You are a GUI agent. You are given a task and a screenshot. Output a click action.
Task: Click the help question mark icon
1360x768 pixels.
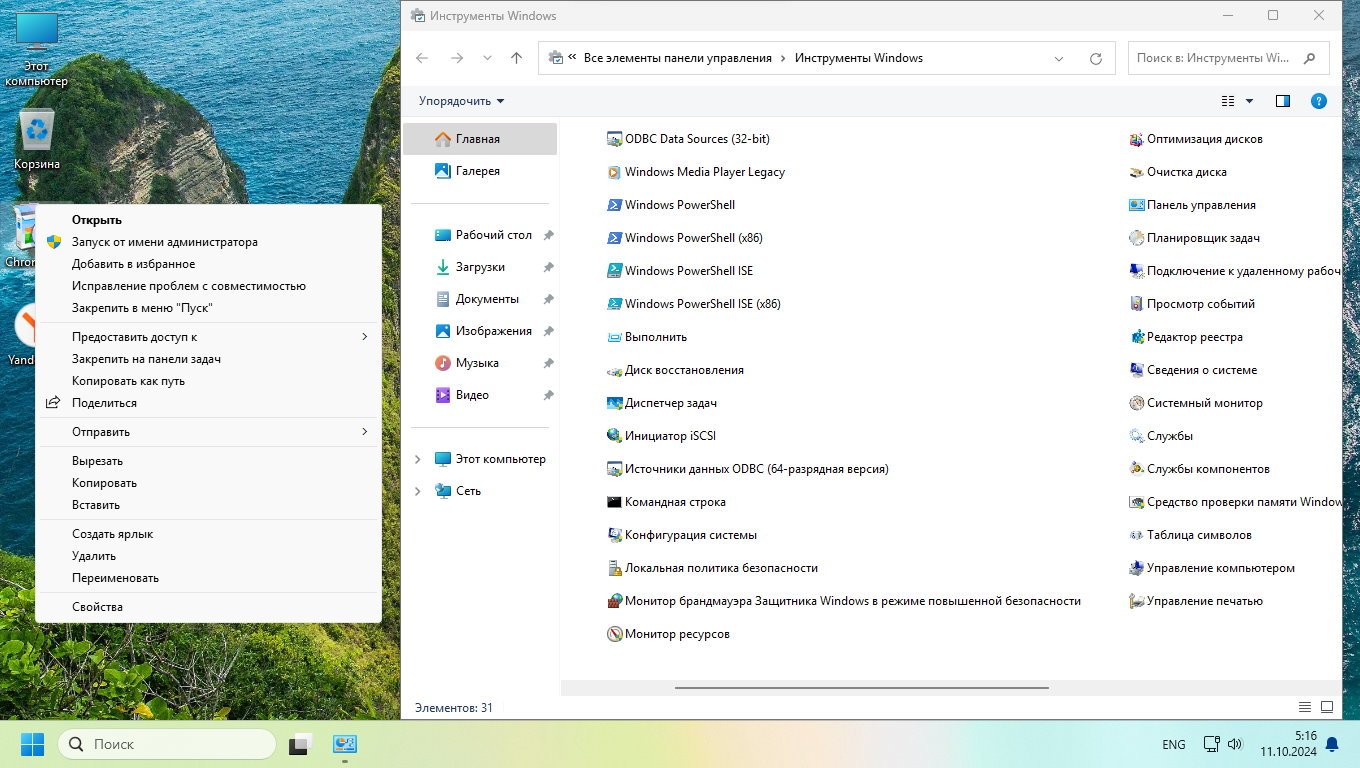click(x=1318, y=101)
